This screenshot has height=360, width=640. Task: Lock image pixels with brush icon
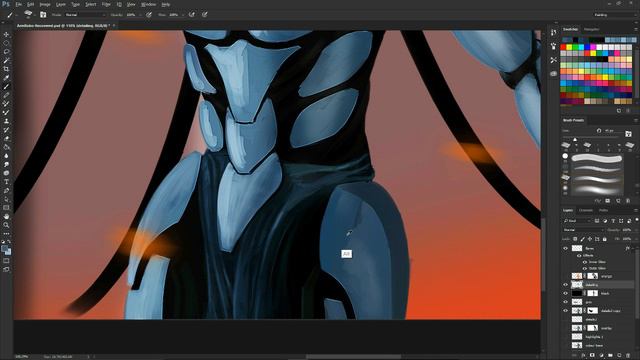(582, 239)
